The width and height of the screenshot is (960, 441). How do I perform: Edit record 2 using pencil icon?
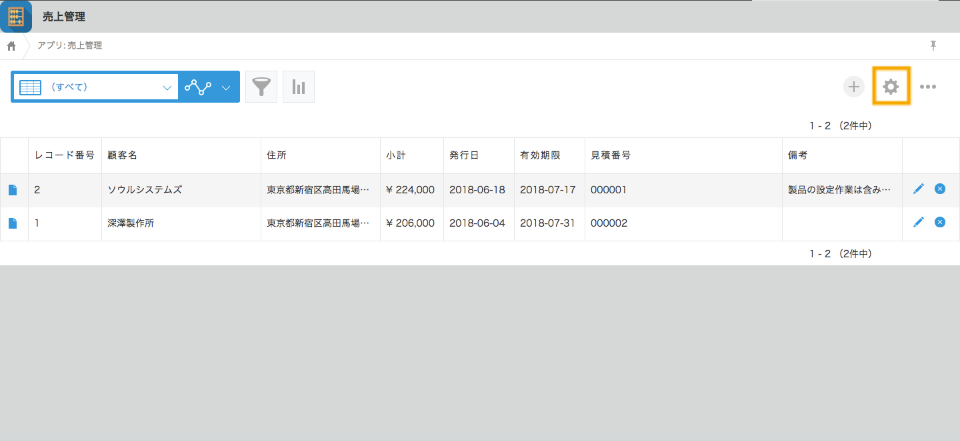(x=918, y=189)
